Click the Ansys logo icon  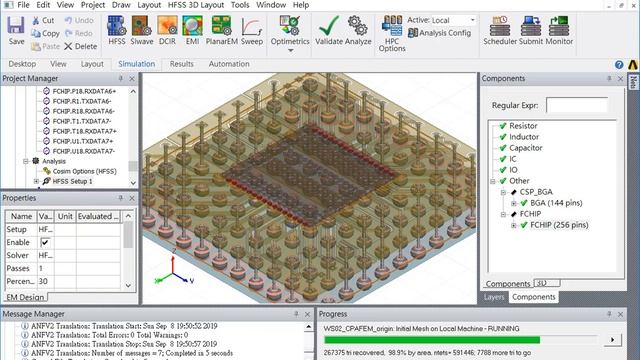632,64
